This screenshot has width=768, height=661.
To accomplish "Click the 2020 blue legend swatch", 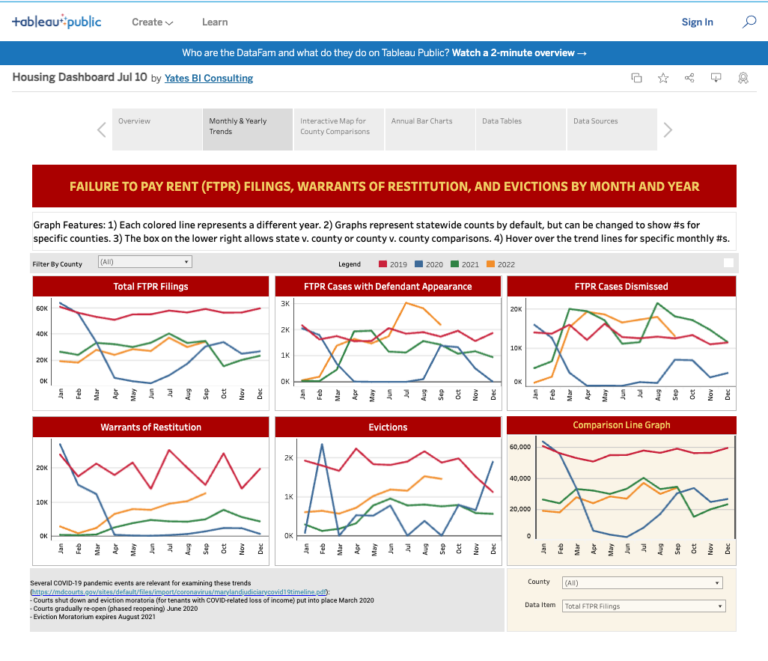I will pyautogui.click(x=419, y=264).
